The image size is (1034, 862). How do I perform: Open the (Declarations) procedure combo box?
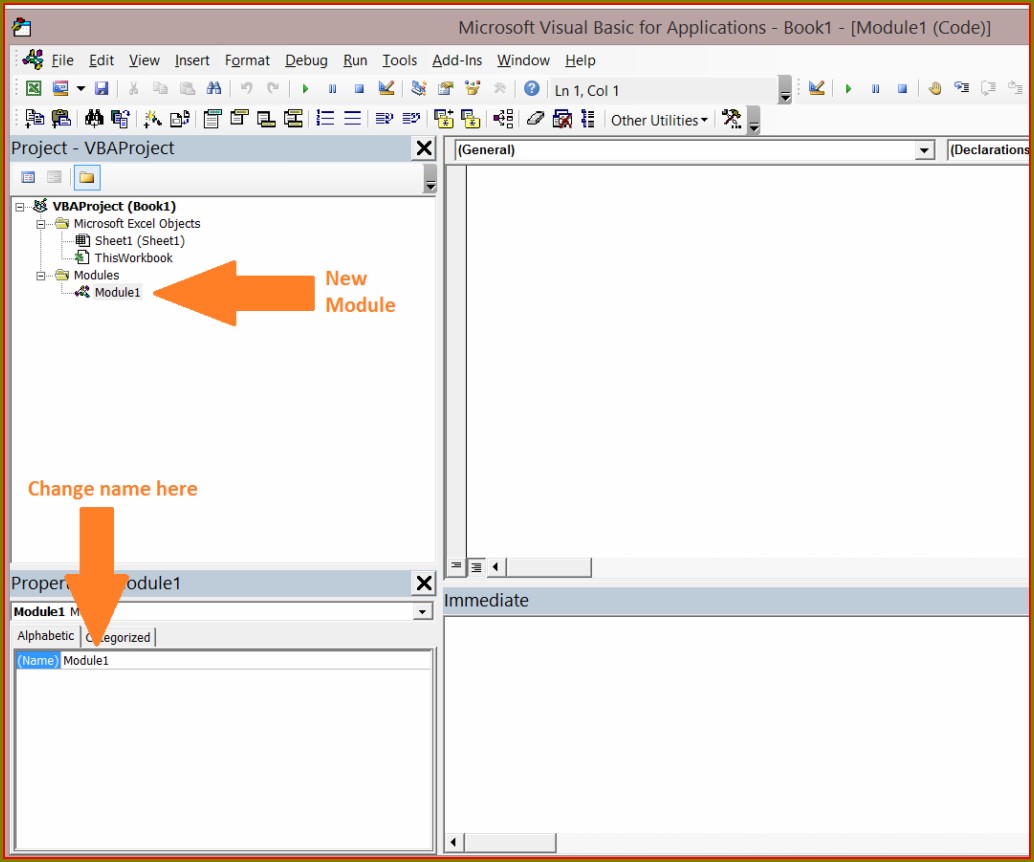tap(989, 150)
